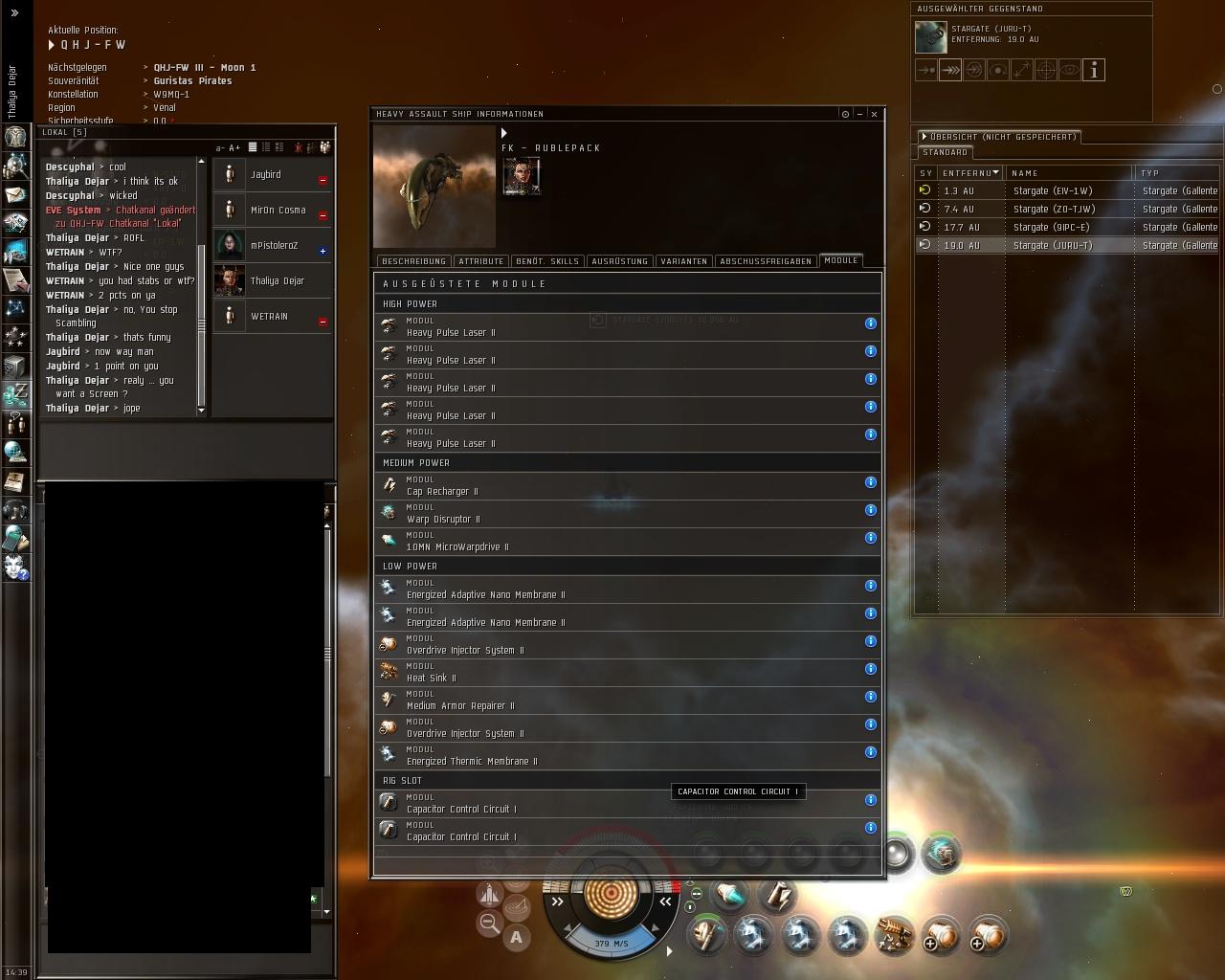Expand the sidebar with double-chevron arrow
The width and height of the screenshot is (1225, 980).
click(x=14, y=13)
